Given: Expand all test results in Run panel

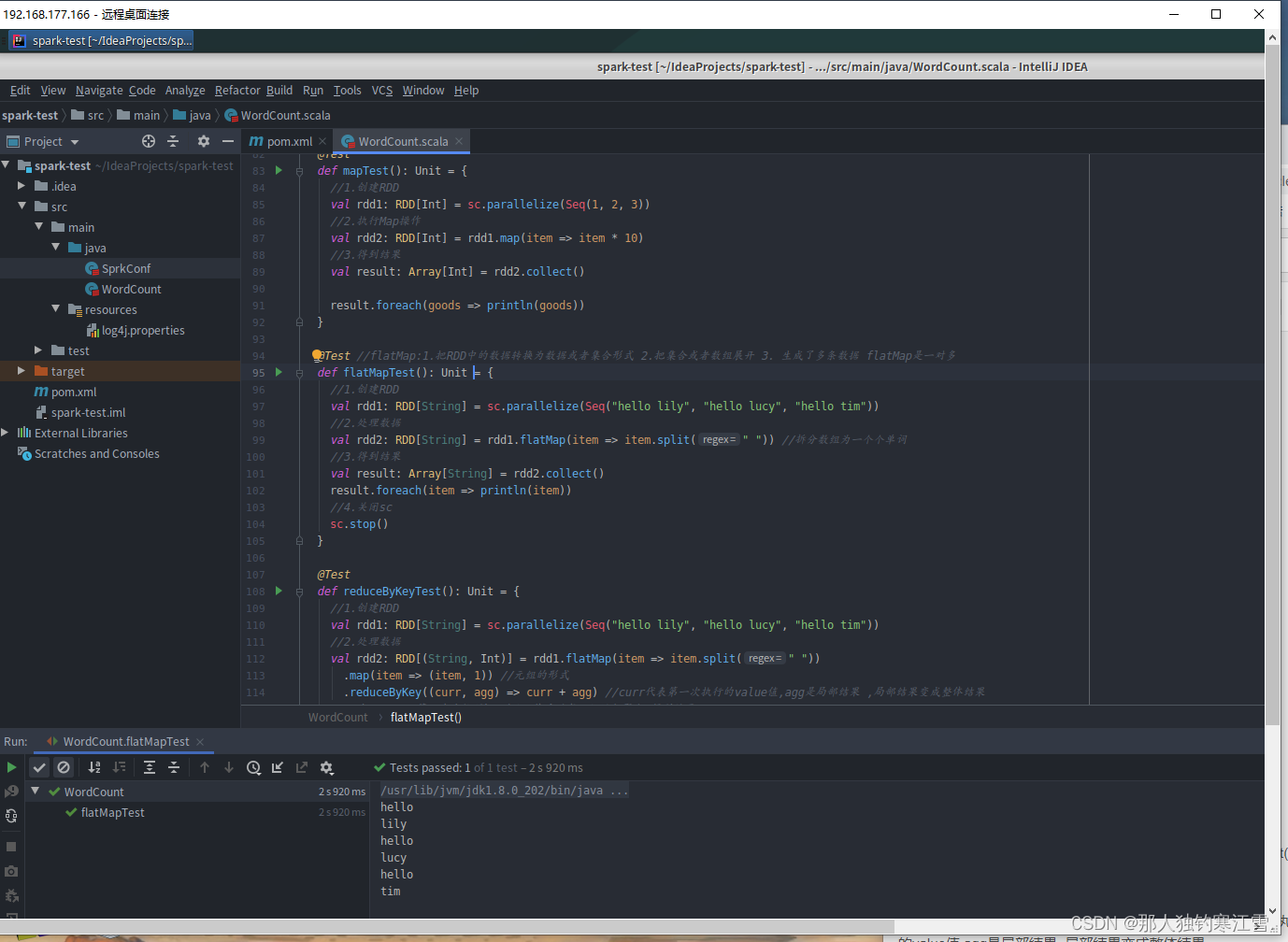Looking at the screenshot, I should (x=150, y=767).
